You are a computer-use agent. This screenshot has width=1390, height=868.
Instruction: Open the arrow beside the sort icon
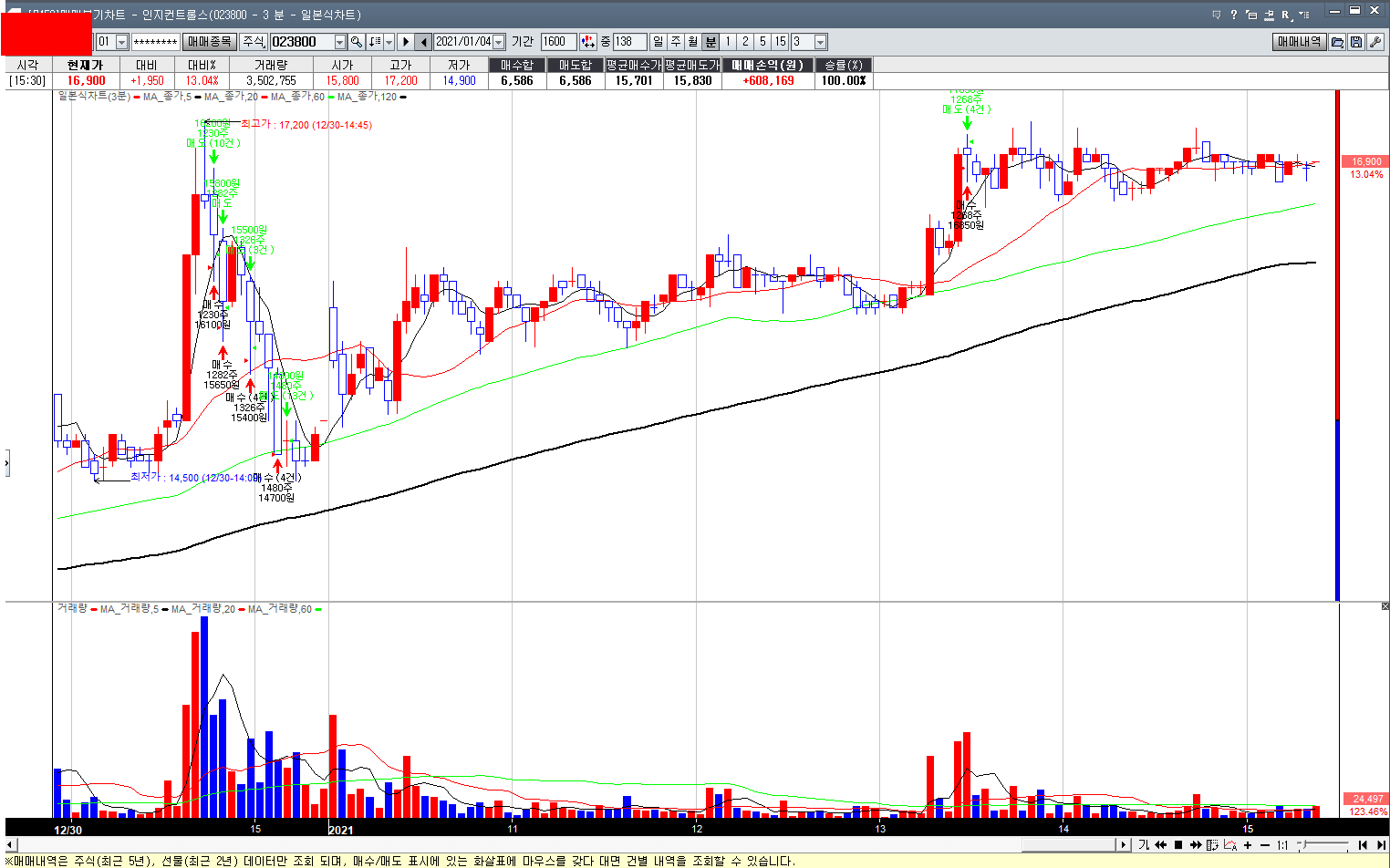point(389,42)
